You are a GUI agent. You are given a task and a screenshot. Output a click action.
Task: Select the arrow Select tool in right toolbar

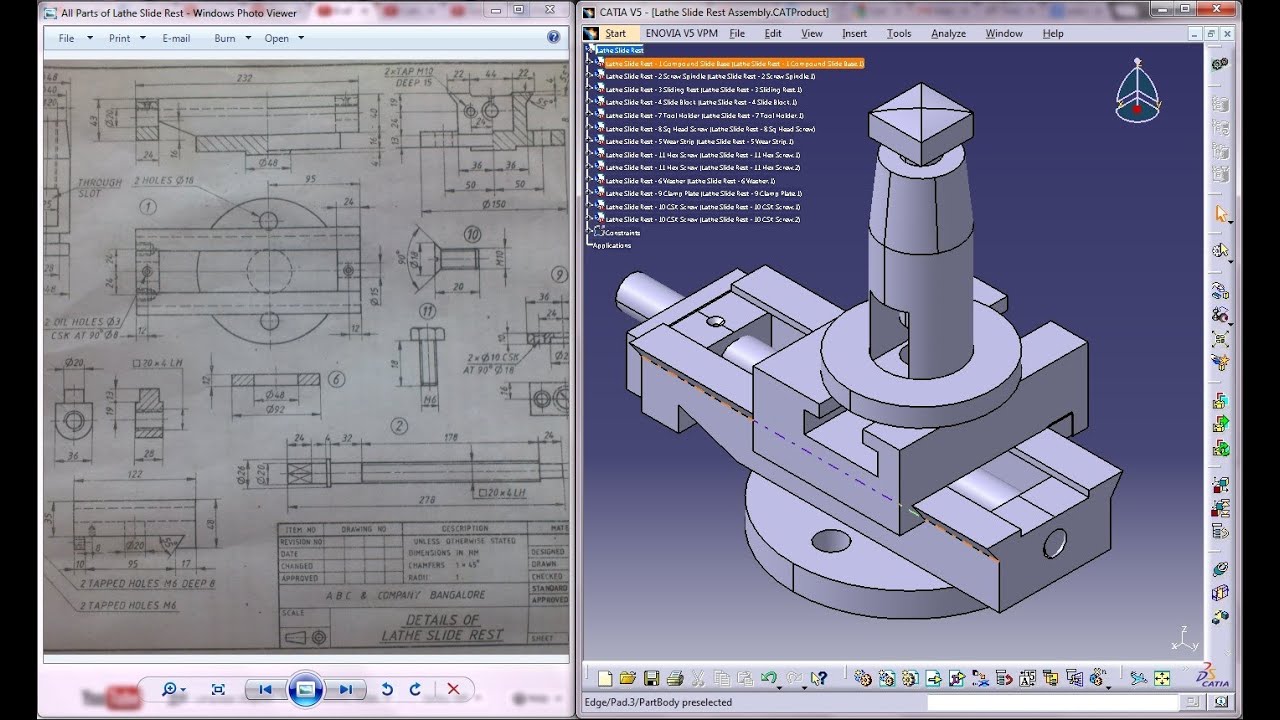pos(1220,214)
